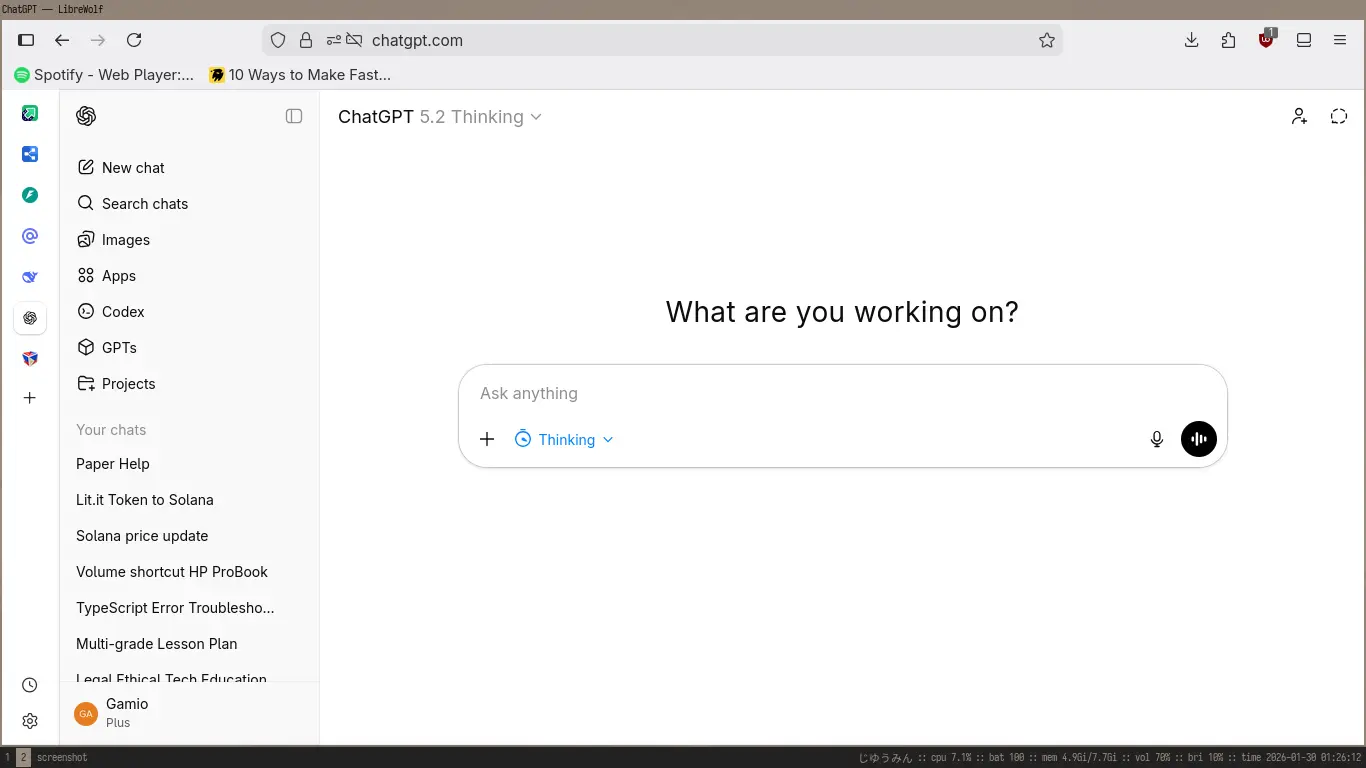The height and width of the screenshot is (768, 1366).
Task: Open the browser downloads panel
Action: 1191,40
